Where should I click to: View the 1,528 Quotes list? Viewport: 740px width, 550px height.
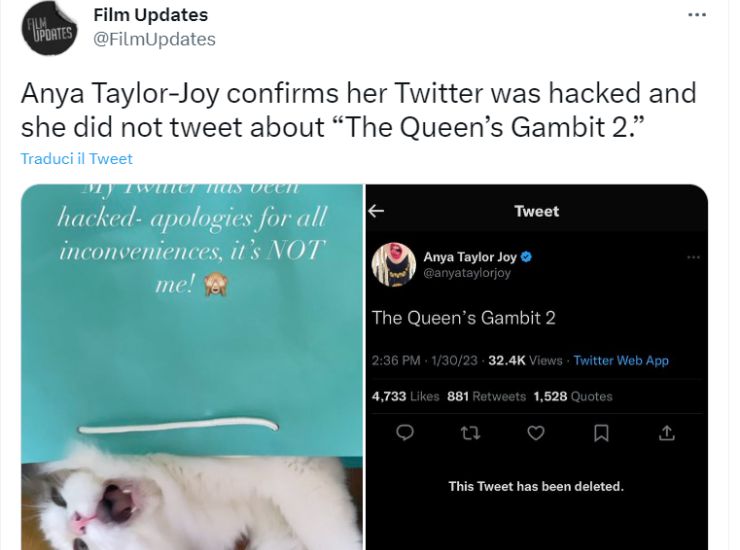click(572, 396)
